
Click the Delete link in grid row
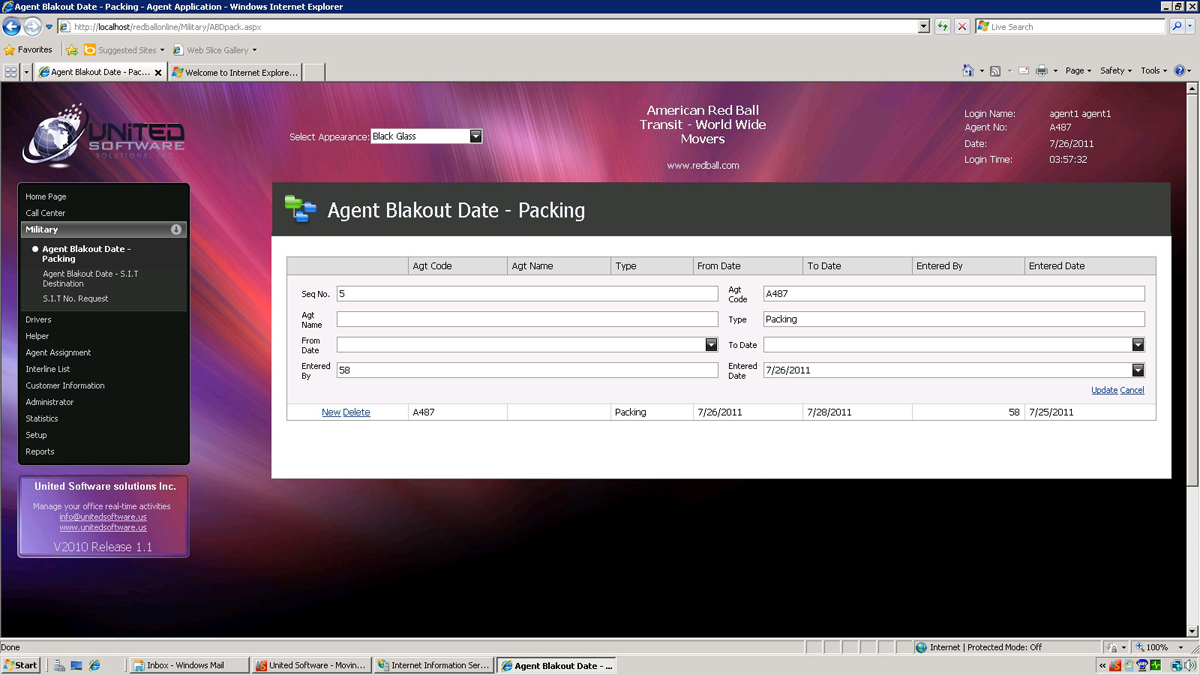(x=356, y=412)
